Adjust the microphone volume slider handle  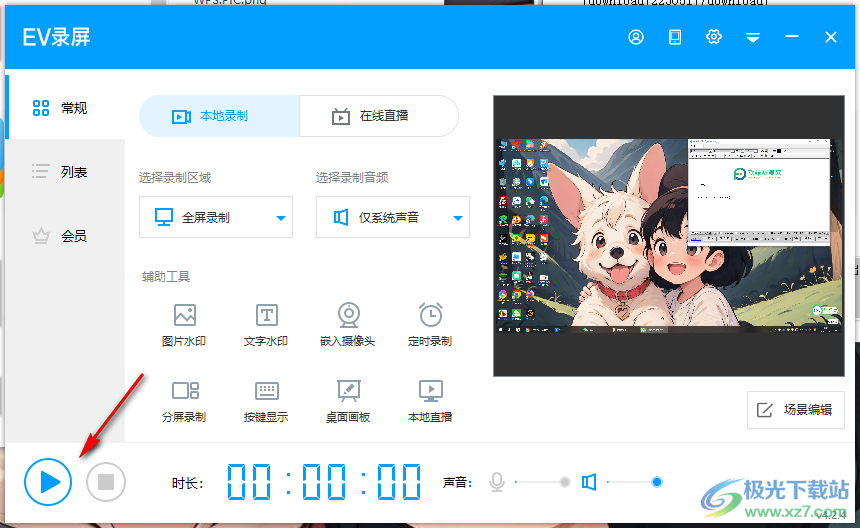[x=565, y=482]
